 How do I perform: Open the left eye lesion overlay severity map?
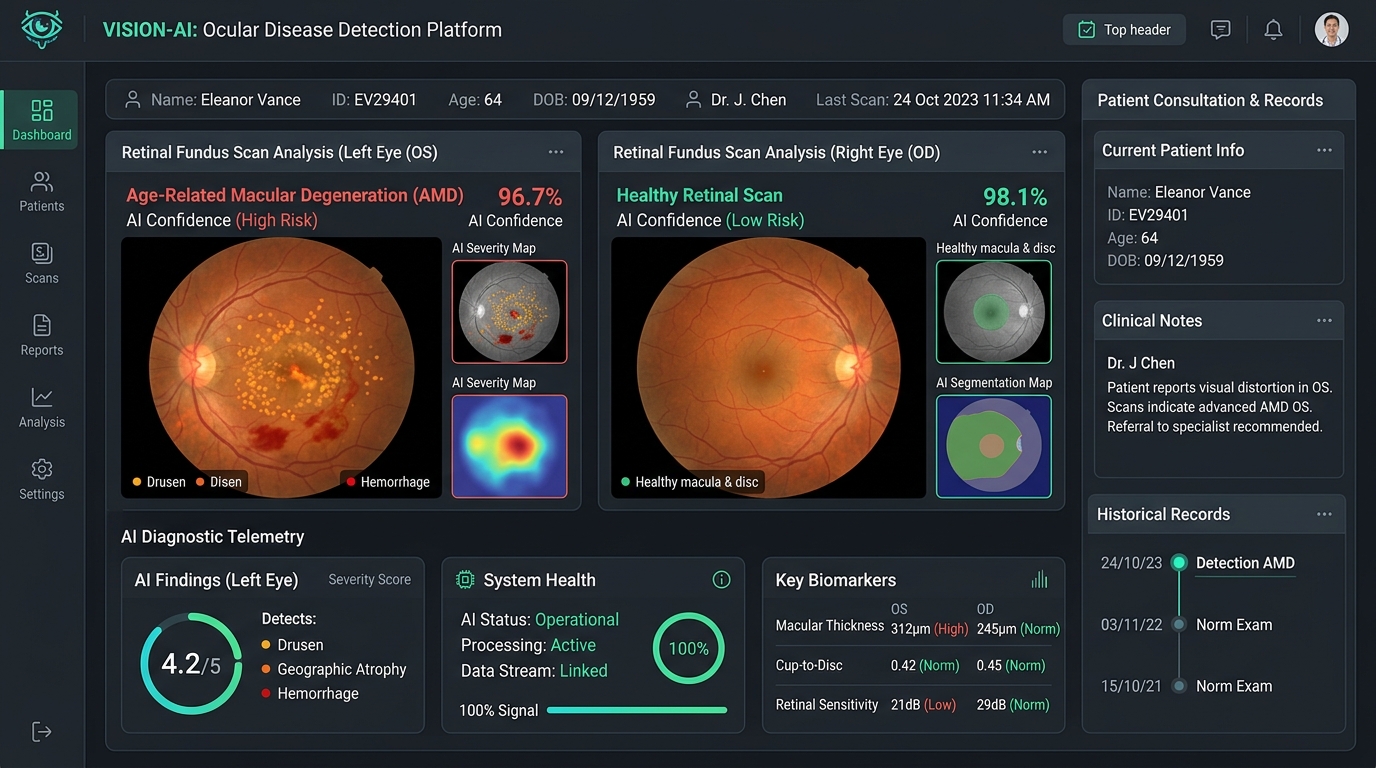pyautogui.click(x=509, y=312)
